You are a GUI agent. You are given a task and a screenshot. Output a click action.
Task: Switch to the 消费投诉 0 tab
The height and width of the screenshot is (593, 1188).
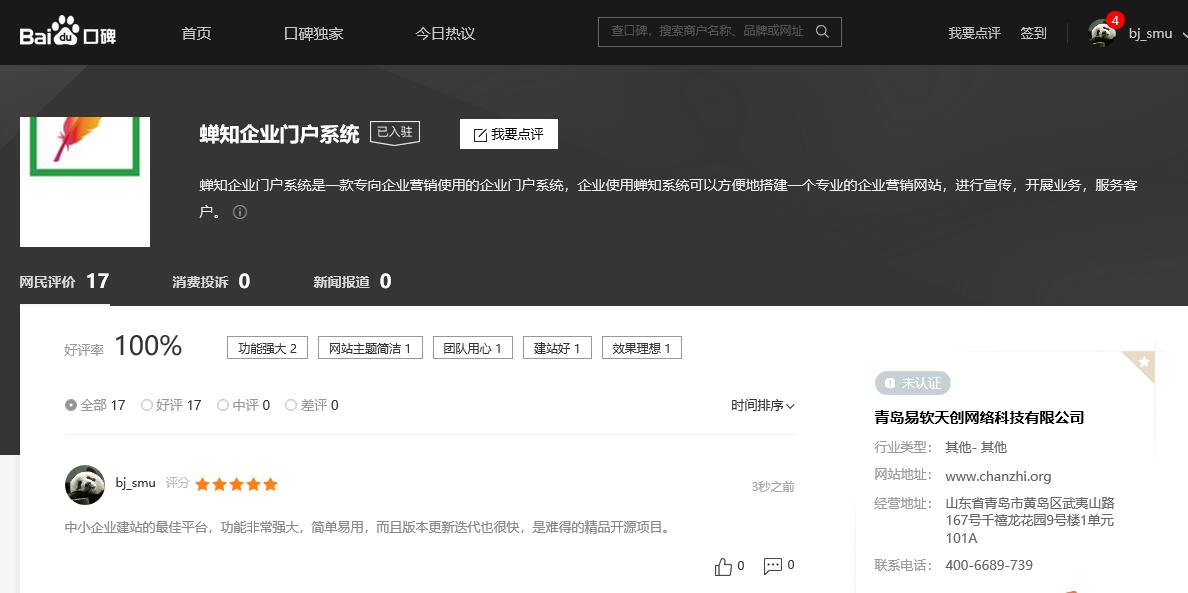[x=211, y=282]
